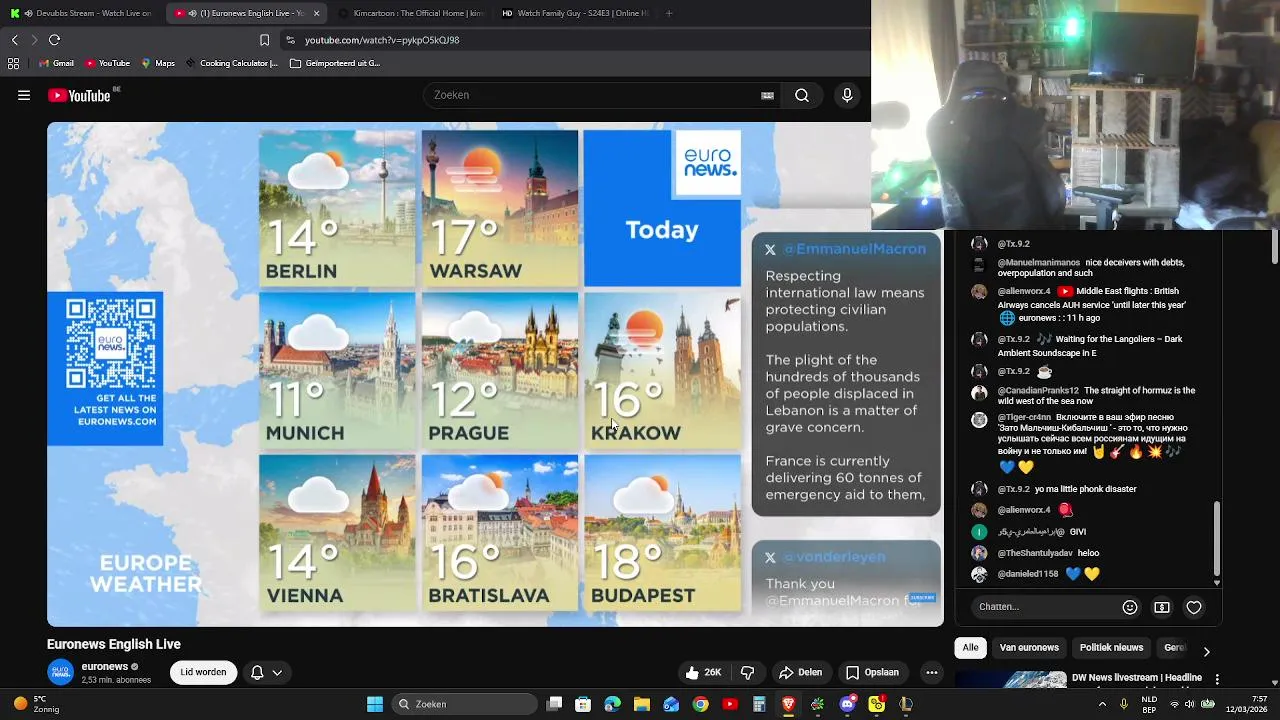Open Windows Start menu

click(x=375, y=704)
